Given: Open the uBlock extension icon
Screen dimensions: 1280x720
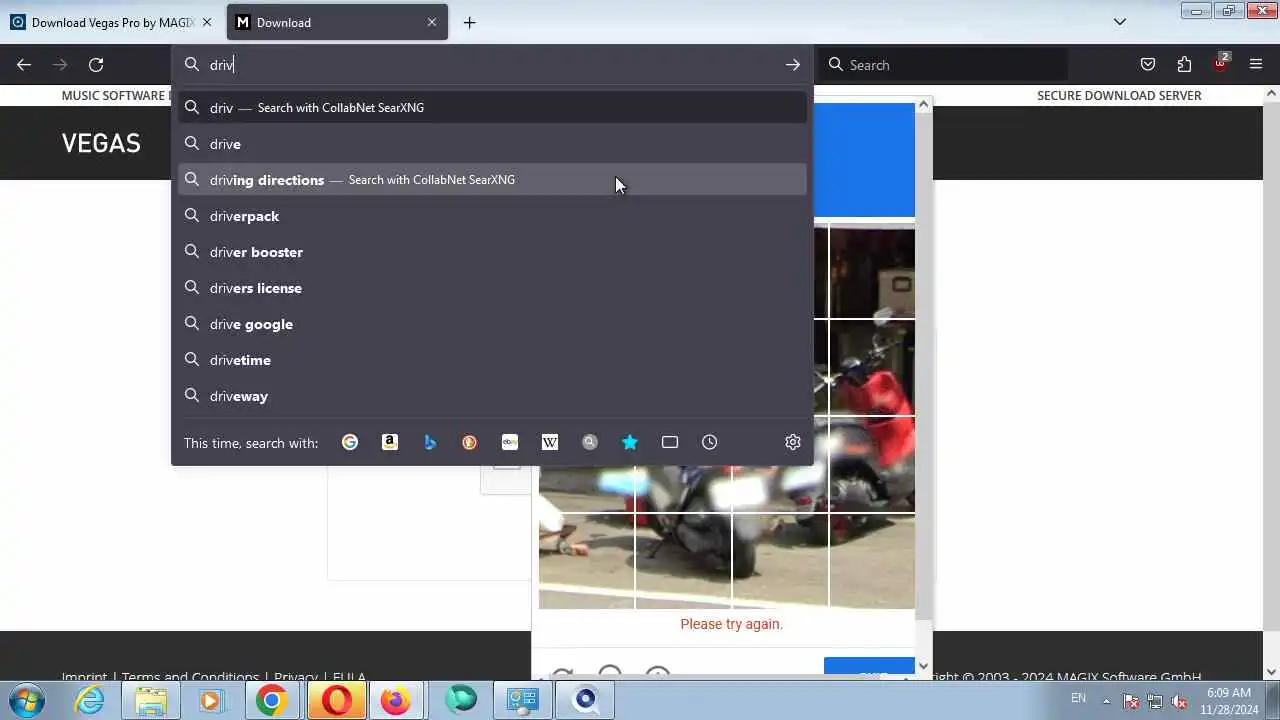Looking at the screenshot, I should point(1220,63).
